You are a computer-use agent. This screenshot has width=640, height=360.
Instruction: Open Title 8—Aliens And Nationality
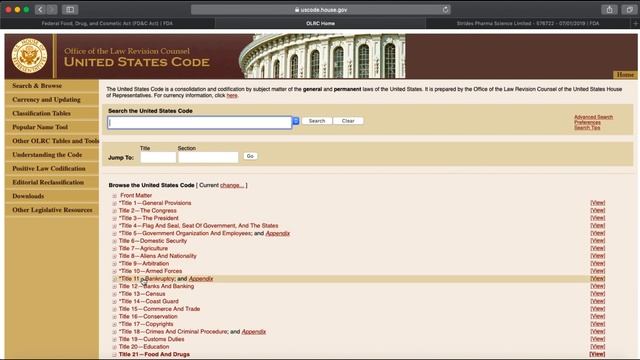(158, 256)
